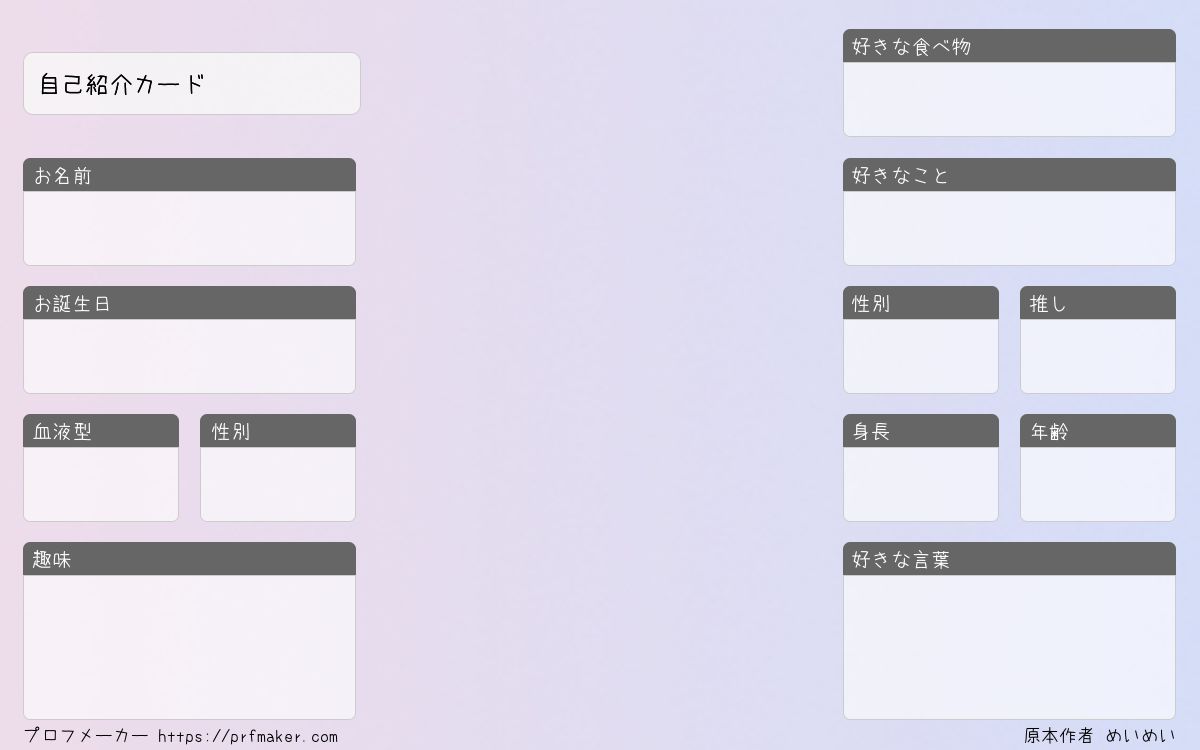Click the 推し field
Image resolution: width=1200 pixels, height=750 pixels.
click(x=1098, y=356)
